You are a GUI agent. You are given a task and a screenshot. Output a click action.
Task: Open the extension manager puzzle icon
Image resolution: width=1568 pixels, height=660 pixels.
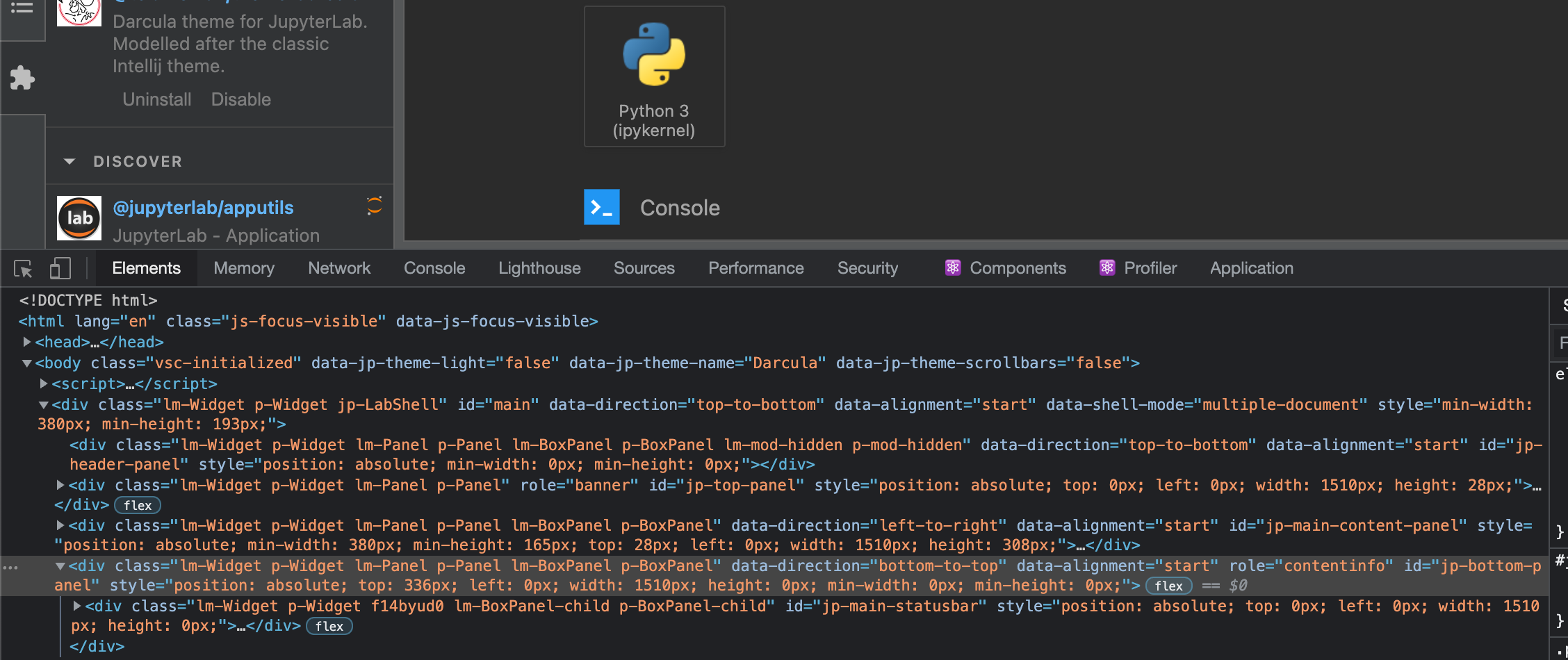[x=22, y=78]
